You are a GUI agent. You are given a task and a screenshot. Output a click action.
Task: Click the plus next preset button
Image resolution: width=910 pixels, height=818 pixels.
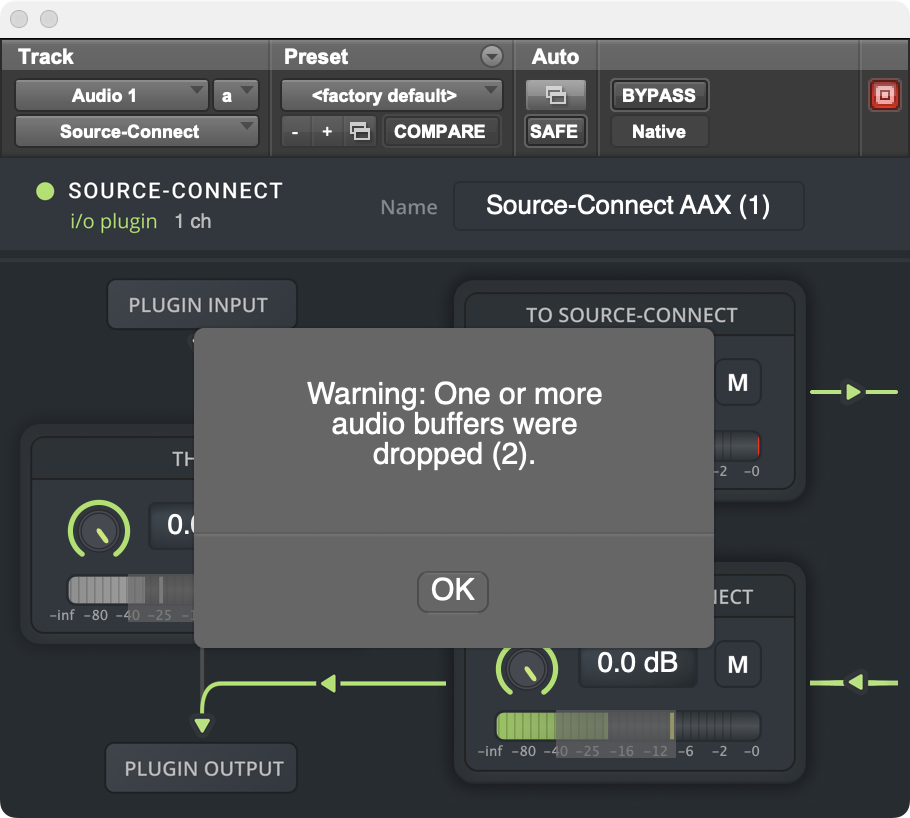(x=326, y=132)
